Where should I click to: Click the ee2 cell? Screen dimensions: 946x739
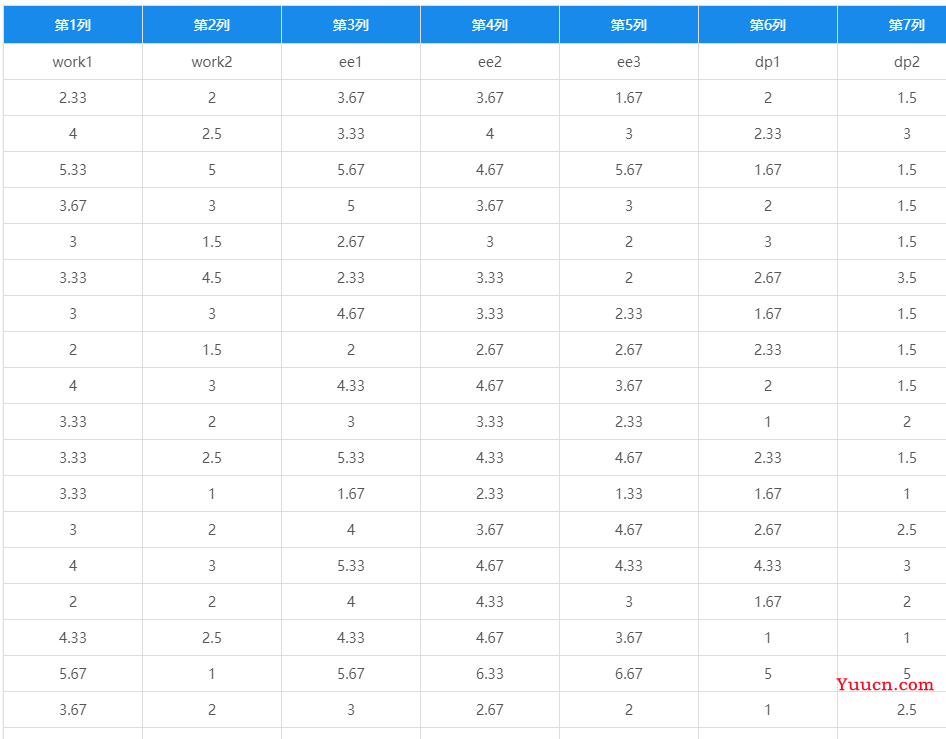coord(490,62)
